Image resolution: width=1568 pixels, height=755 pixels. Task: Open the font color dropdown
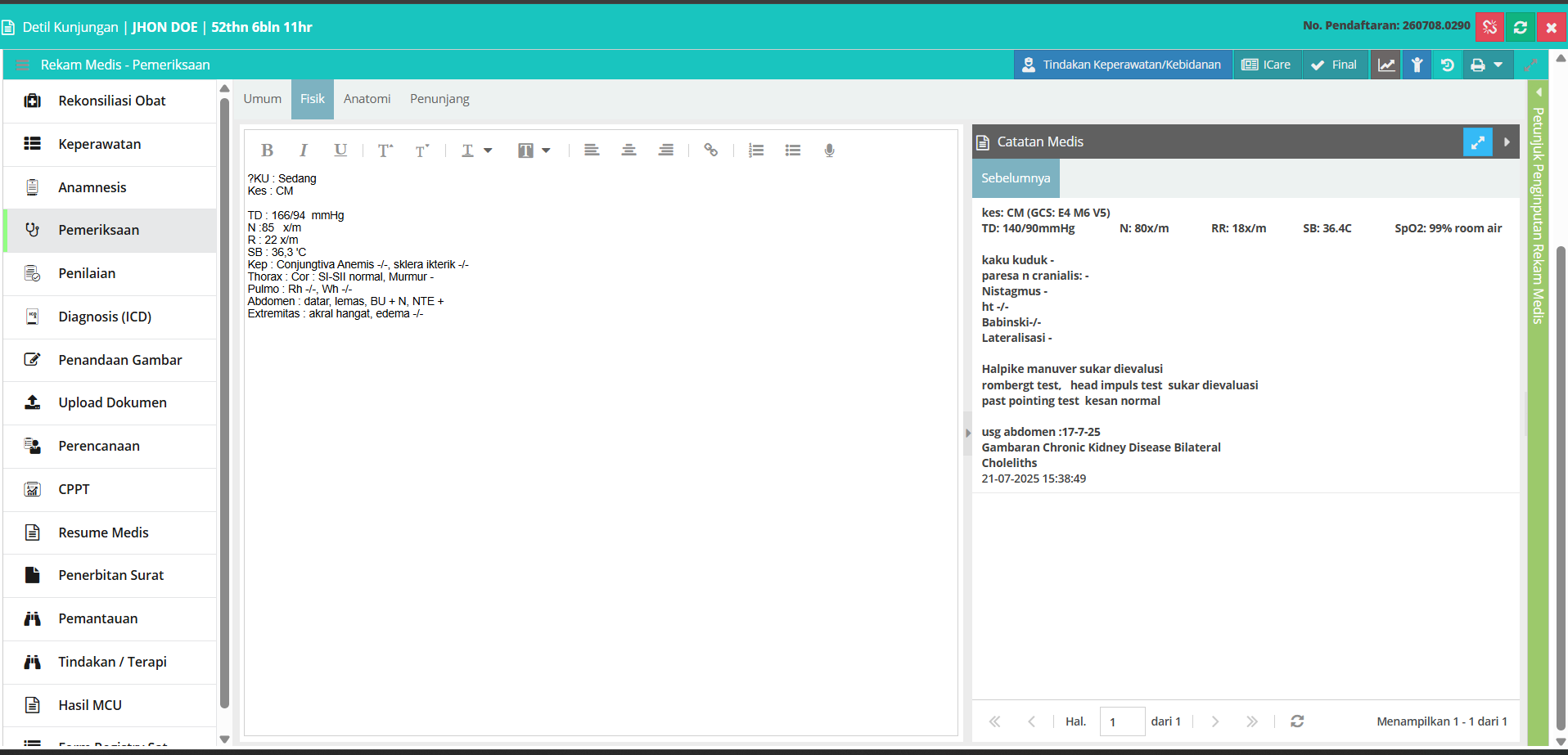(x=476, y=151)
